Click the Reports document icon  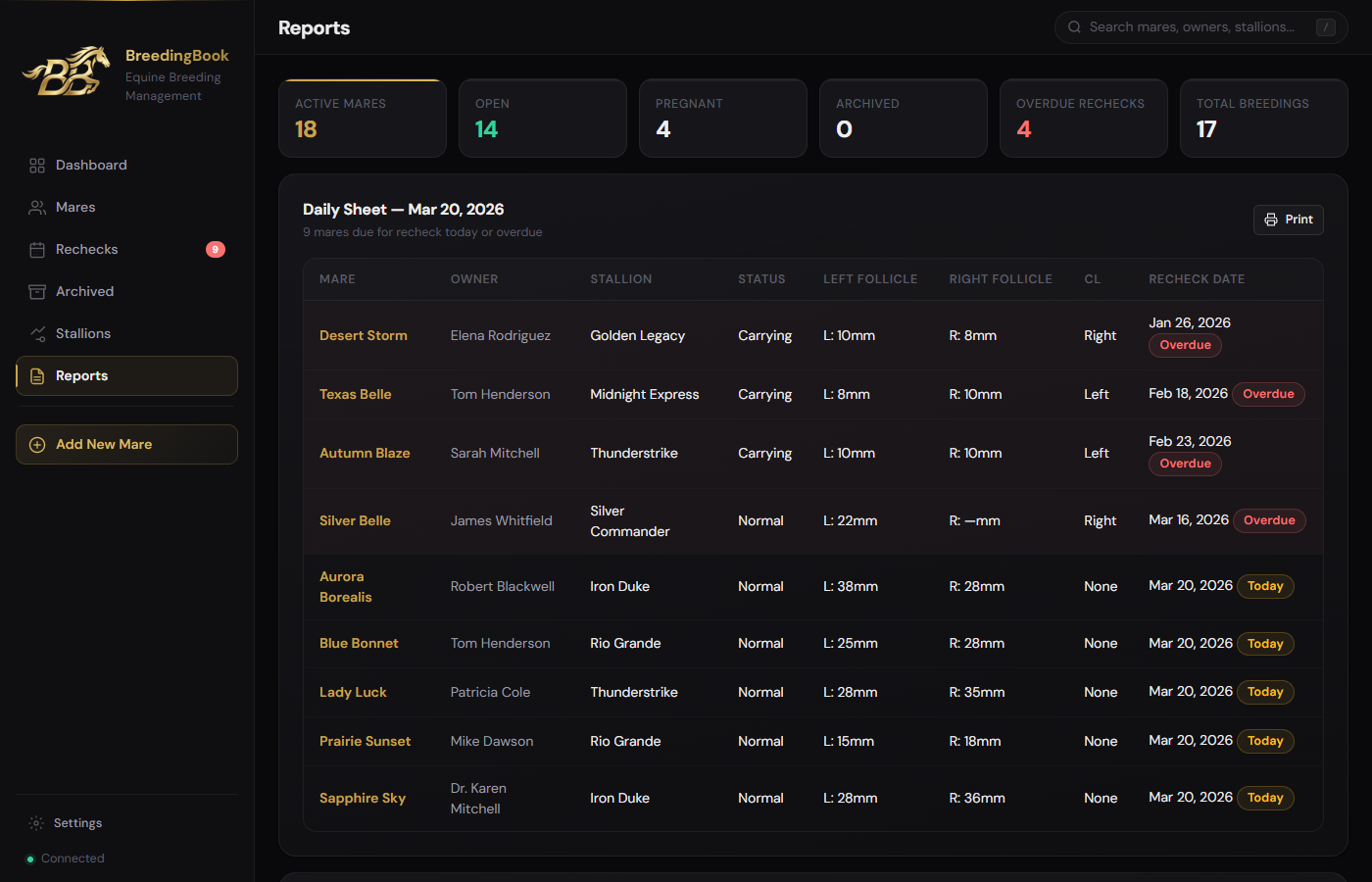37,376
